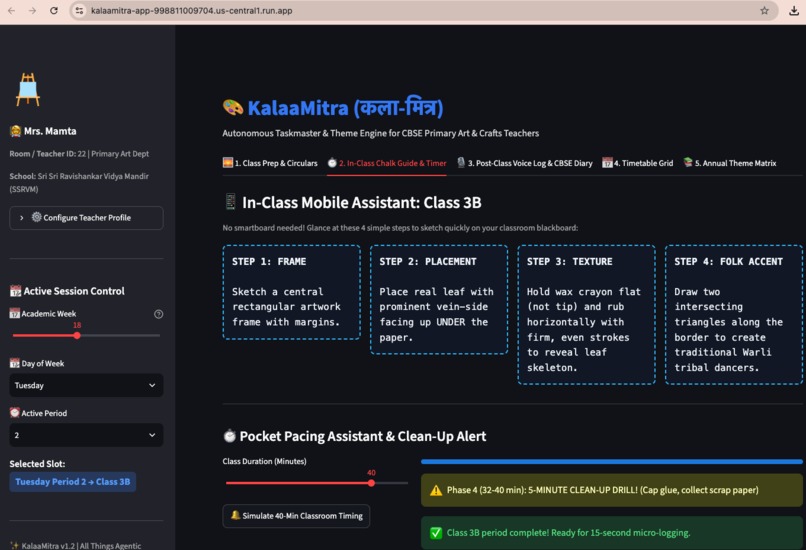Click the browser forward arrow

coord(32,11)
